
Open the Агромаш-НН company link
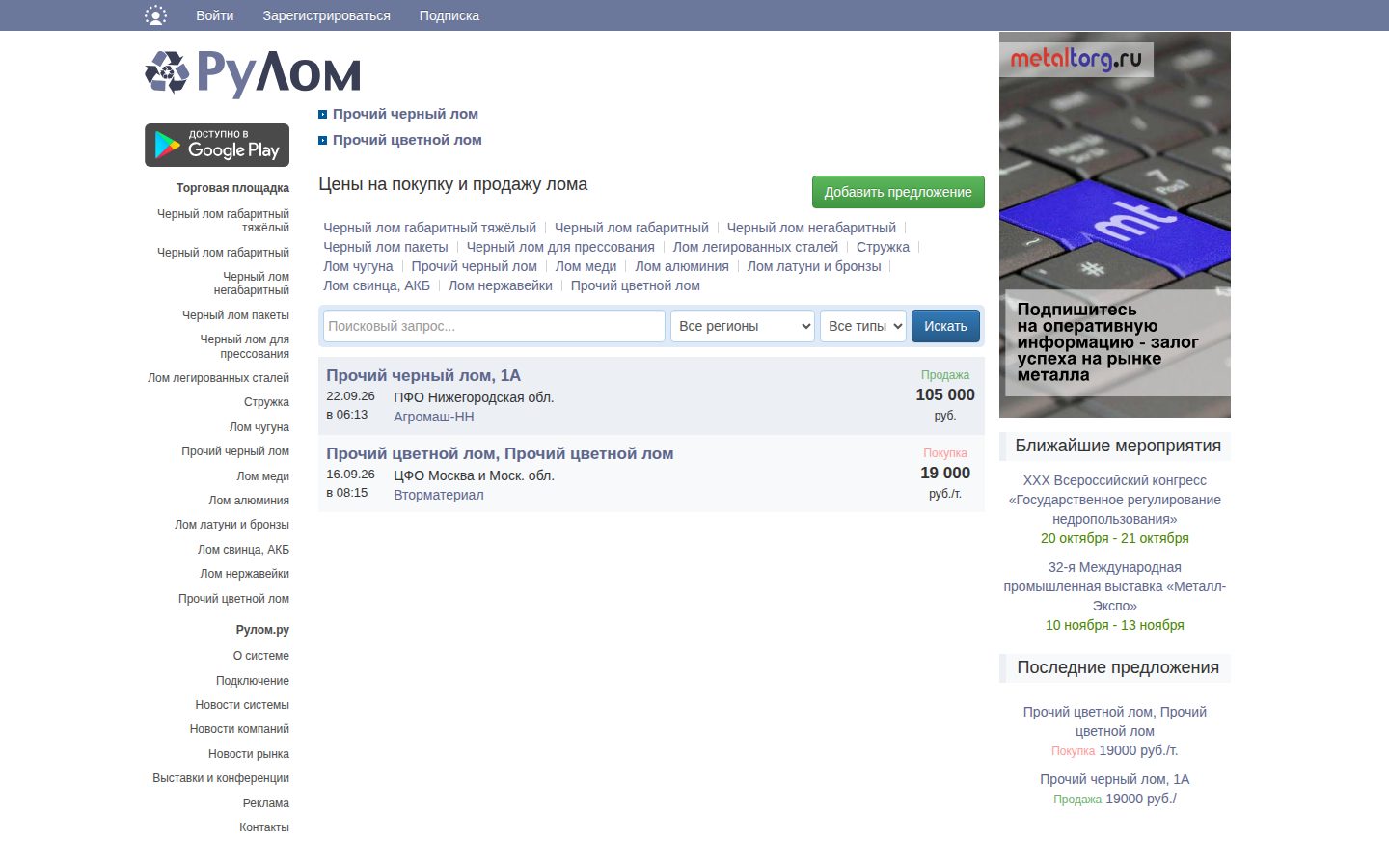click(x=434, y=417)
